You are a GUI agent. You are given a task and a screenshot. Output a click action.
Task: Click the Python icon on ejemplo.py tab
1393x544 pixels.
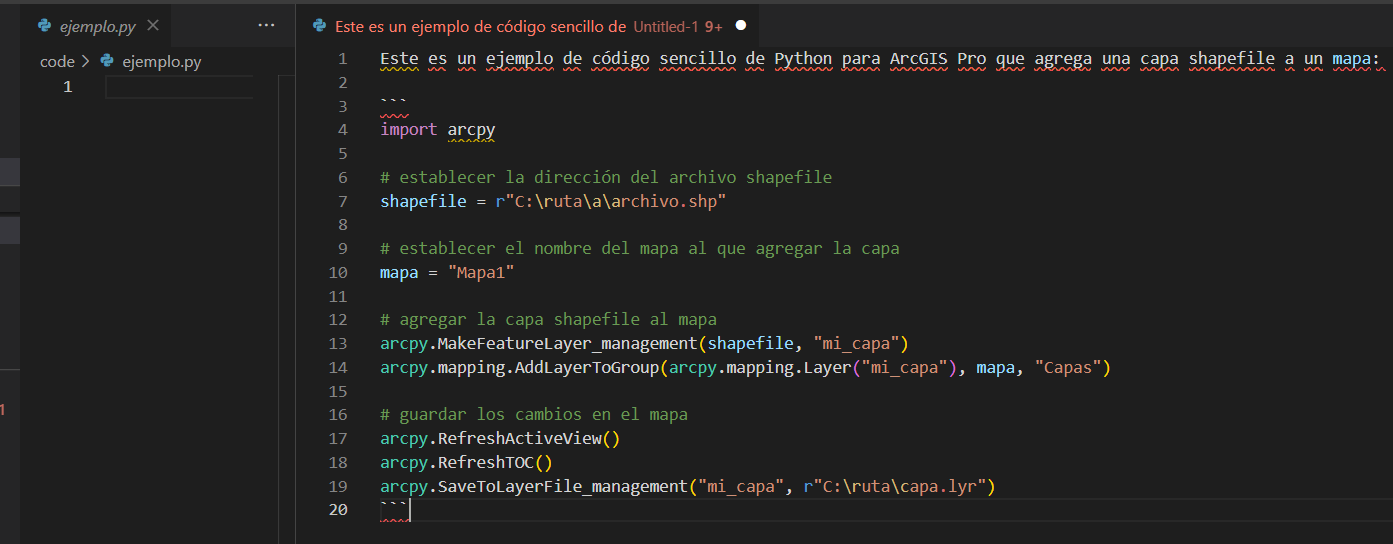tap(44, 26)
